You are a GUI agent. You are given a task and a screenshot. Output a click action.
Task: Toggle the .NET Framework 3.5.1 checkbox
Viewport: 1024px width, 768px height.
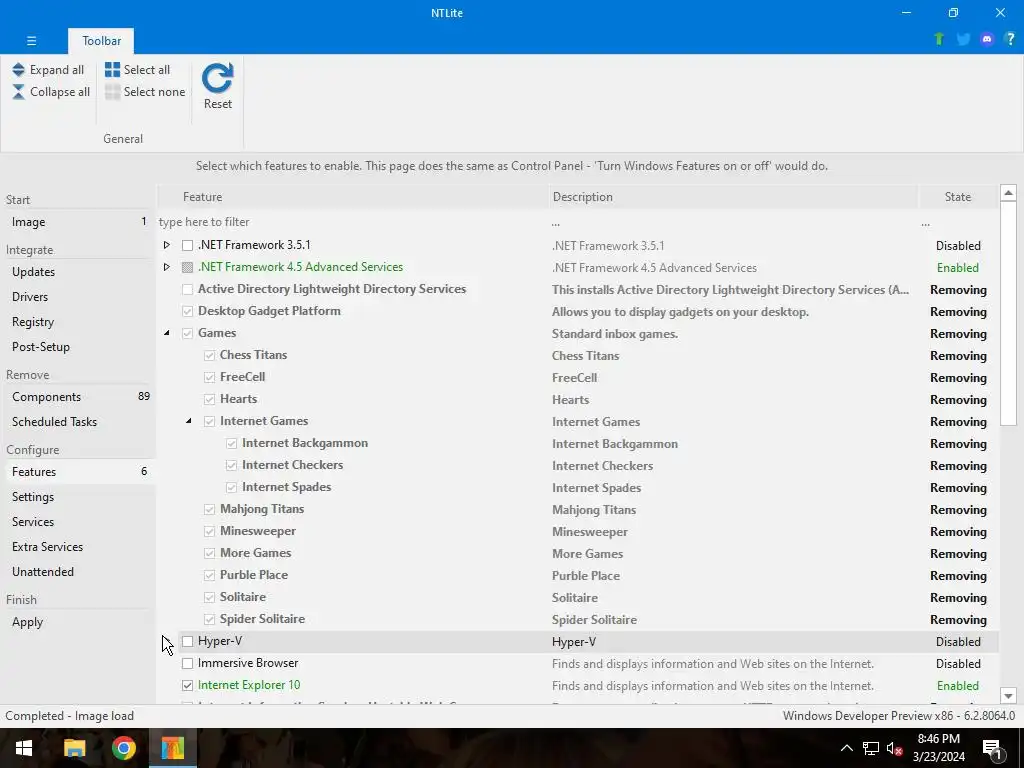click(x=187, y=246)
